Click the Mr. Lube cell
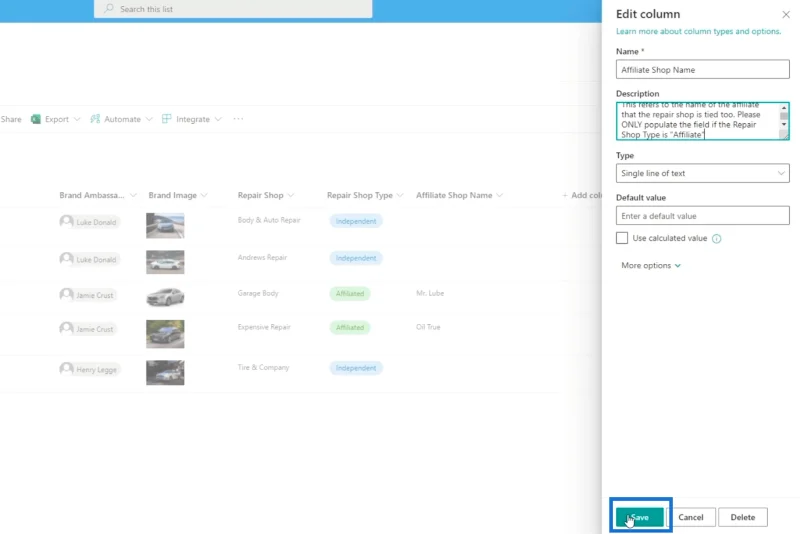The height and width of the screenshot is (534, 800). [430, 293]
